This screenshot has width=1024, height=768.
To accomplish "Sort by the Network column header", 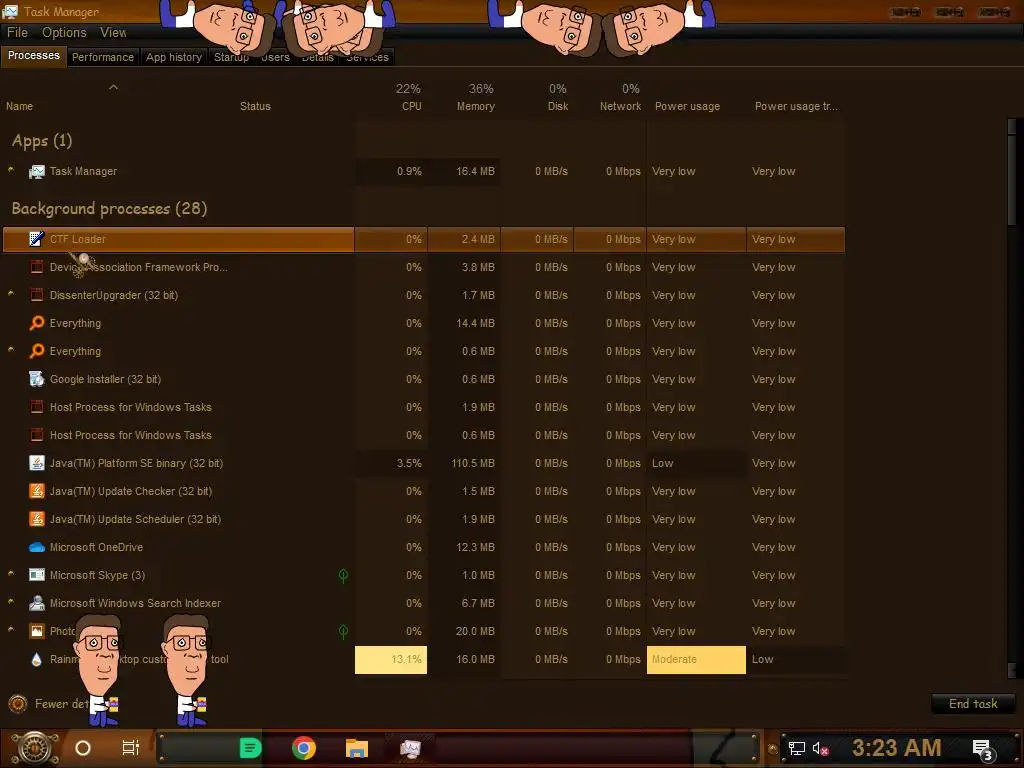I will (620, 106).
